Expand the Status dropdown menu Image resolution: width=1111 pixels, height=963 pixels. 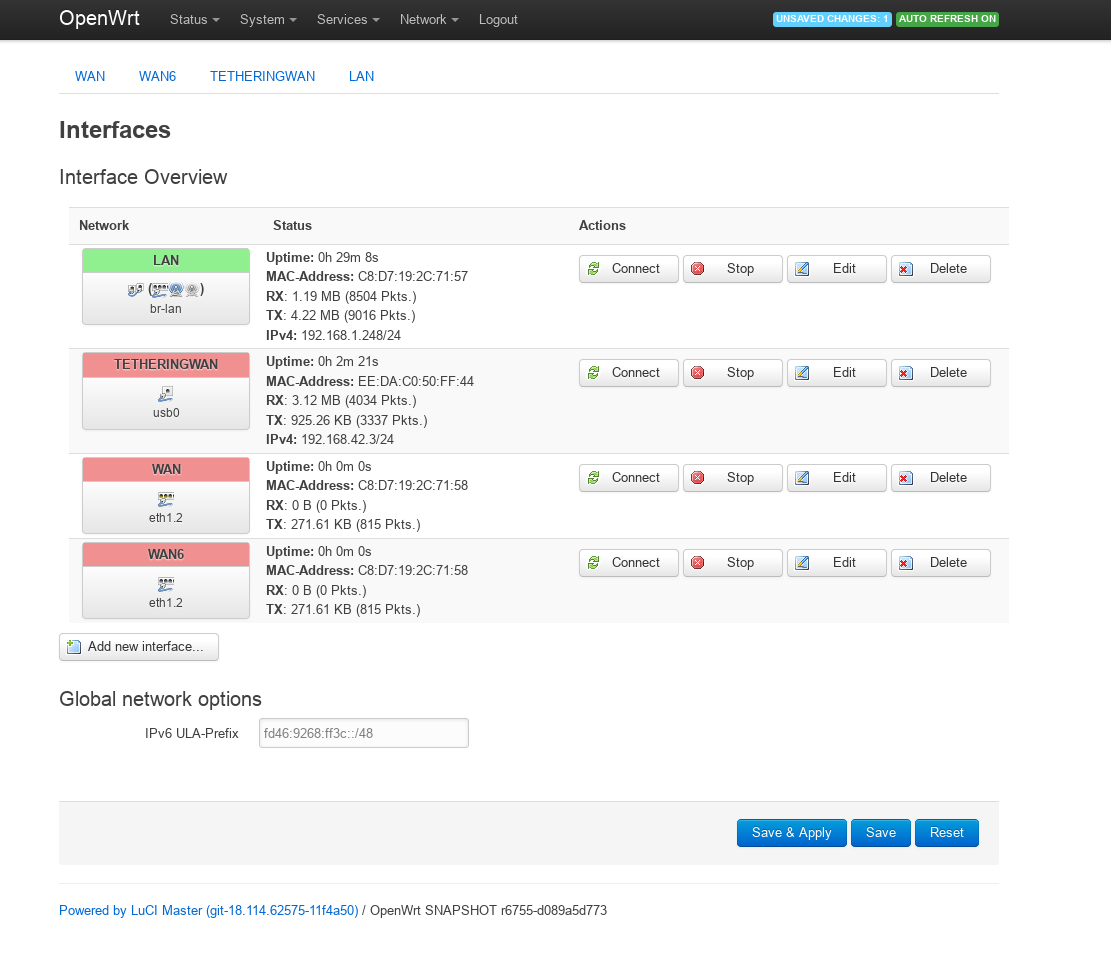(194, 20)
